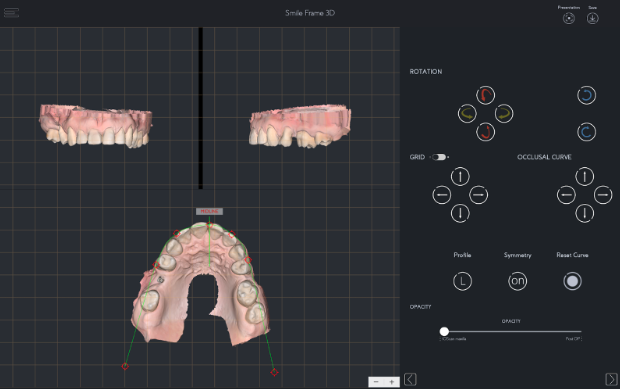Open the hamburger menu at top left

[x=11, y=13]
